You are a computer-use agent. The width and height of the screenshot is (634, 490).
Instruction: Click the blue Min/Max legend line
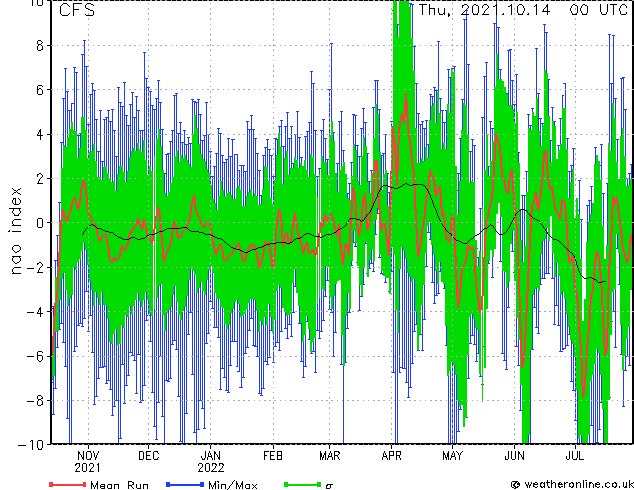185,484
